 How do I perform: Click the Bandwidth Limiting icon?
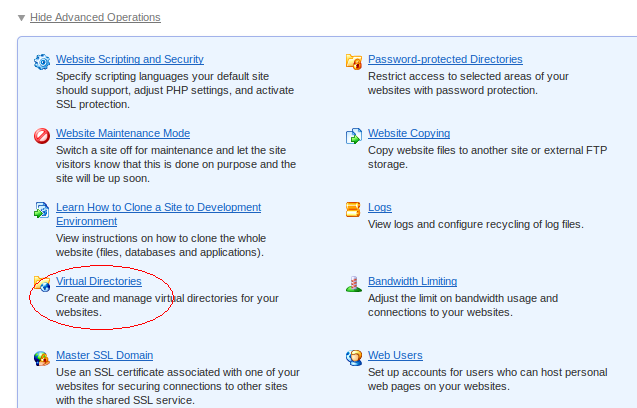[354, 284]
